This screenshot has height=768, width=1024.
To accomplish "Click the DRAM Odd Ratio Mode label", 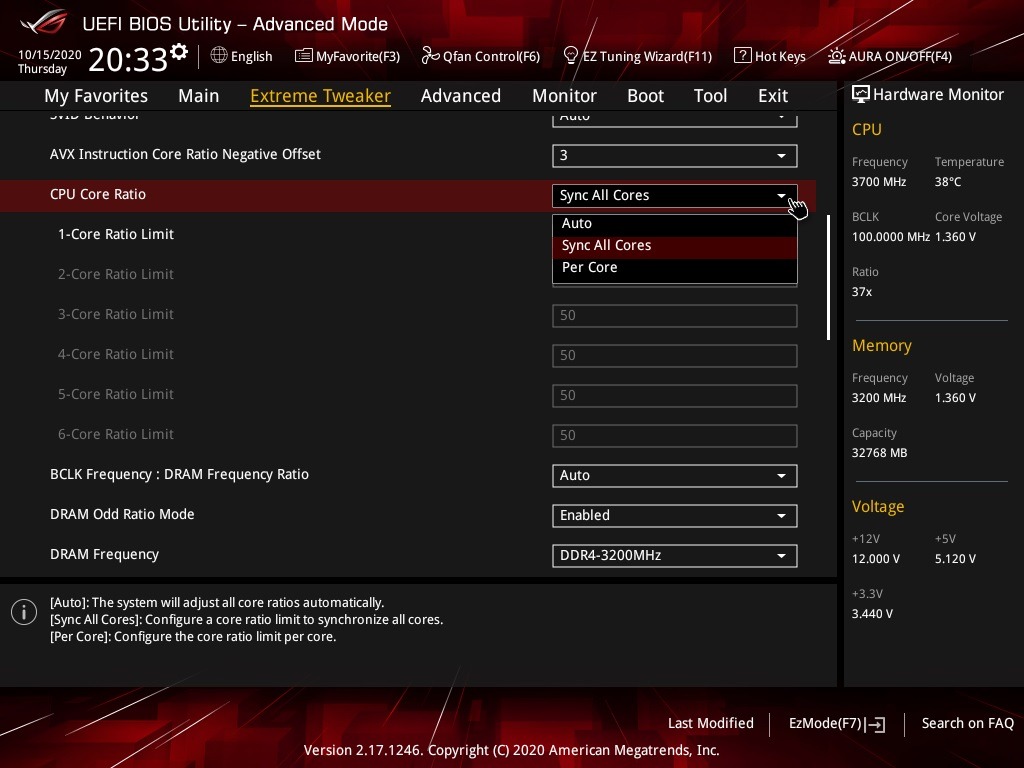I will pyautogui.click(x=122, y=514).
